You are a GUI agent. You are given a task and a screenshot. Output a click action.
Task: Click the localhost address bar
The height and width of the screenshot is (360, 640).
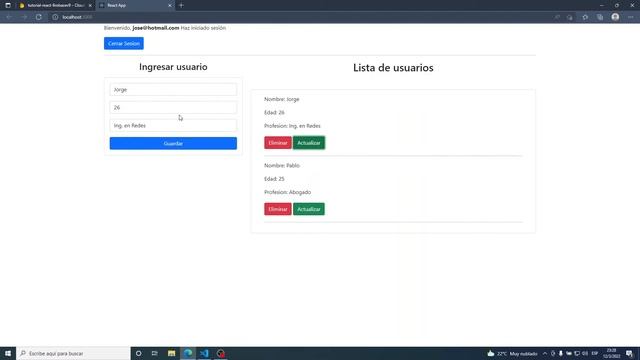click(x=302, y=17)
